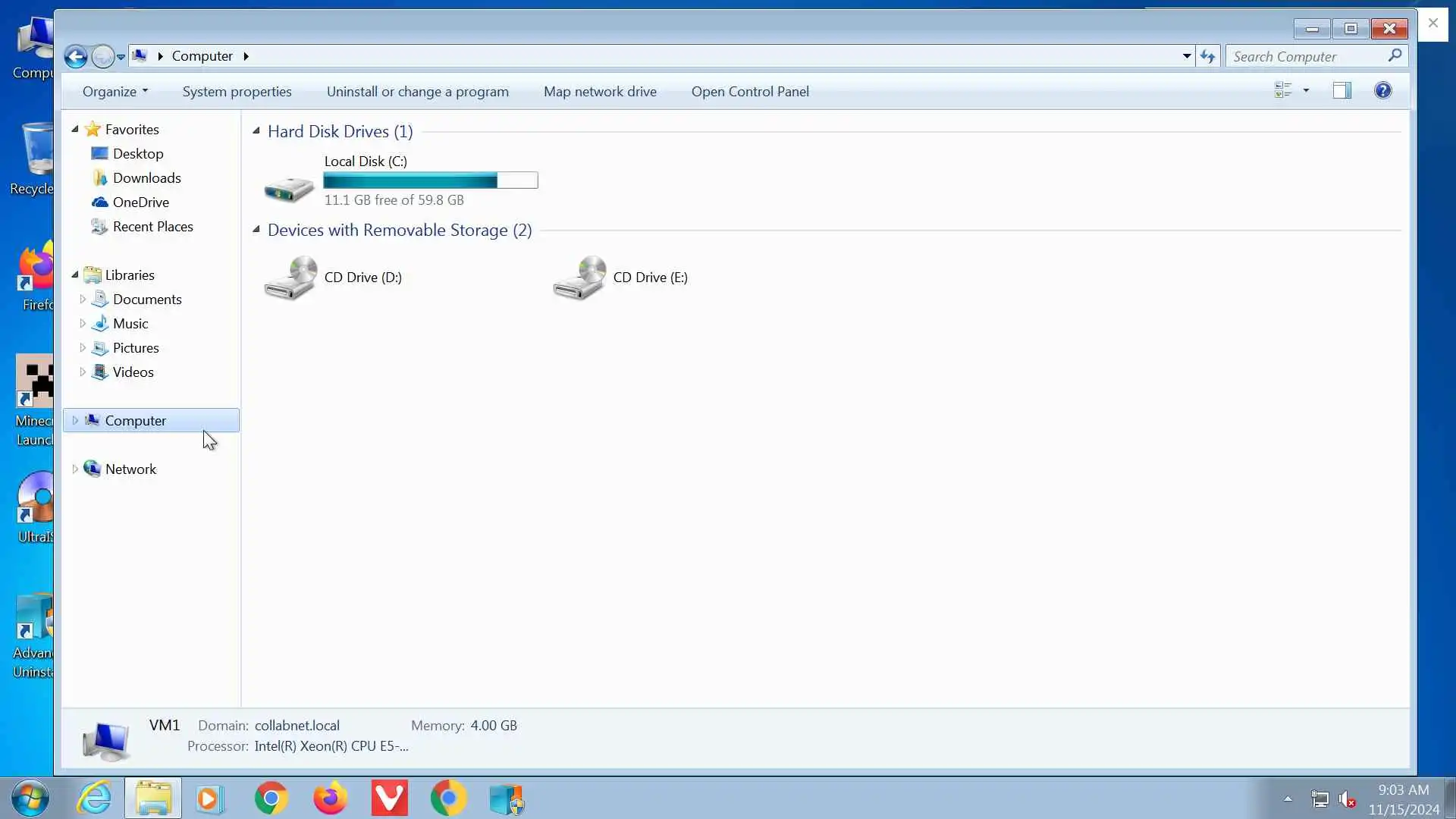Open OneDrive in Favorites
The image size is (1456, 819).
point(140,202)
